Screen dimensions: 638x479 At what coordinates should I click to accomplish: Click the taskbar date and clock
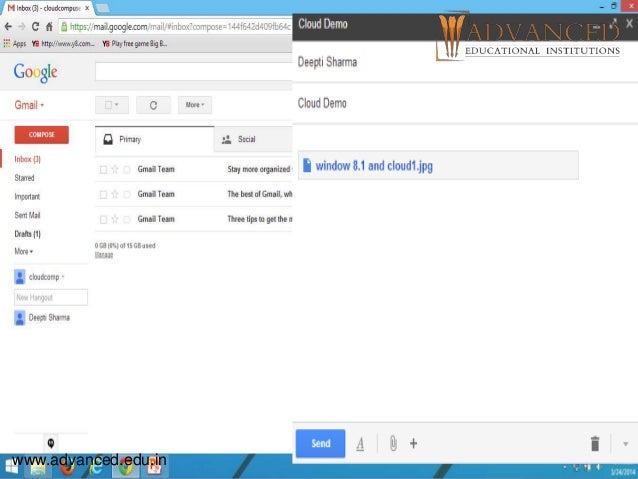623,472
